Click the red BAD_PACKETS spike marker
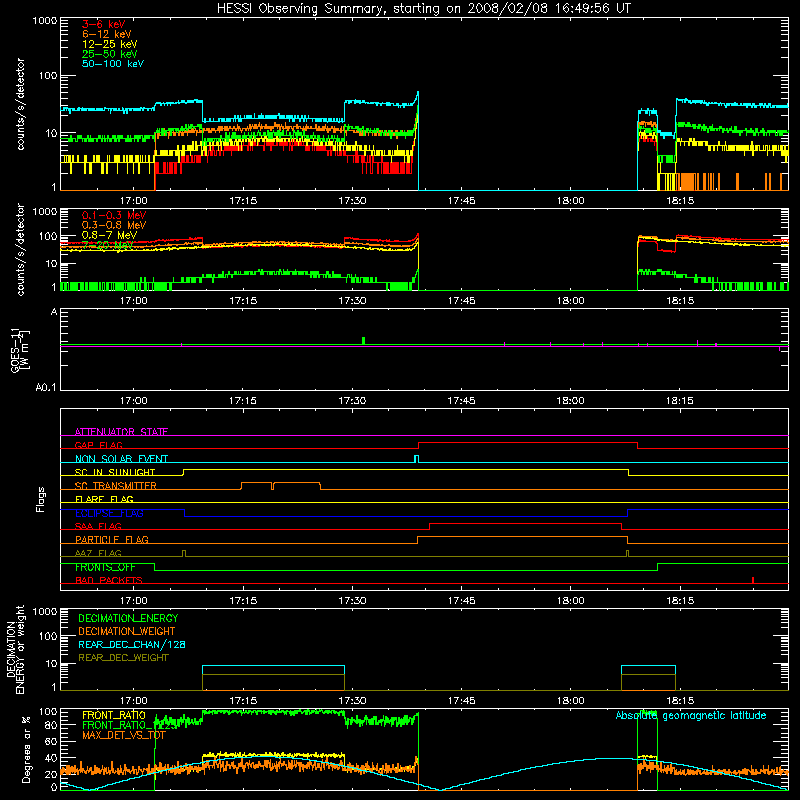The width and height of the screenshot is (800, 800). [753, 580]
